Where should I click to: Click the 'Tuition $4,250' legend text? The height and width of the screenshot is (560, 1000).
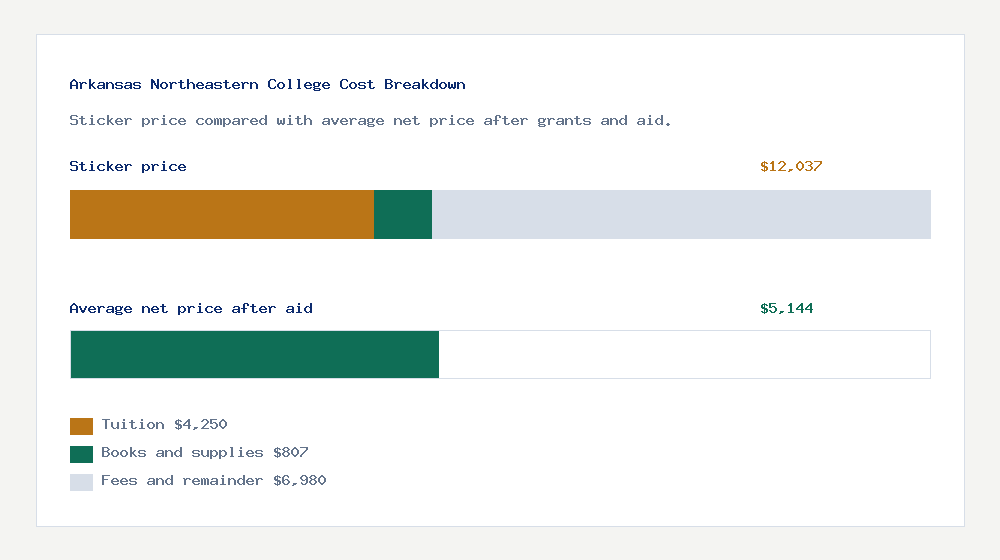[164, 425]
